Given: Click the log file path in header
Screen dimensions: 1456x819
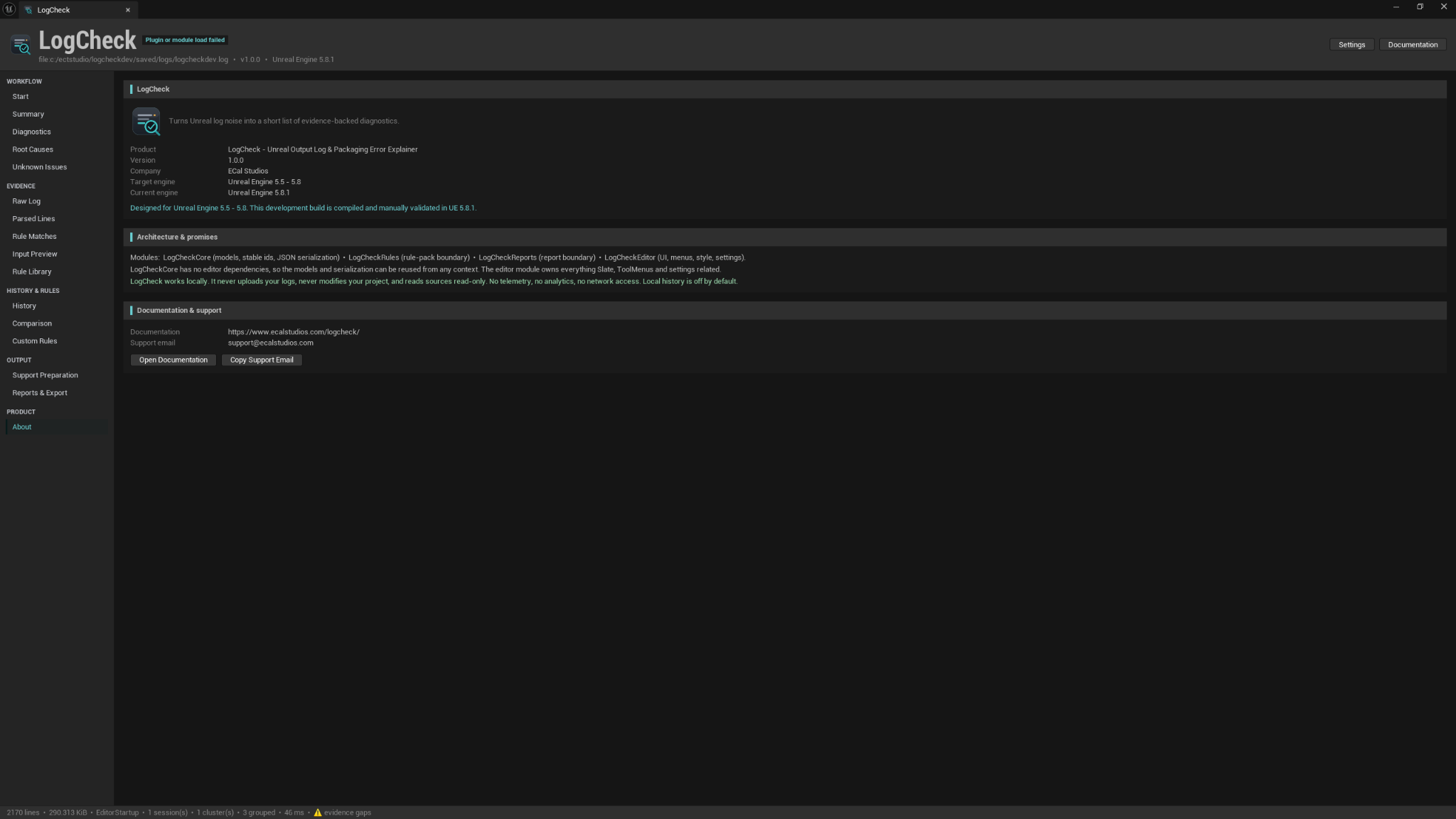Looking at the screenshot, I should pyautogui.click(x=134, y=60).
